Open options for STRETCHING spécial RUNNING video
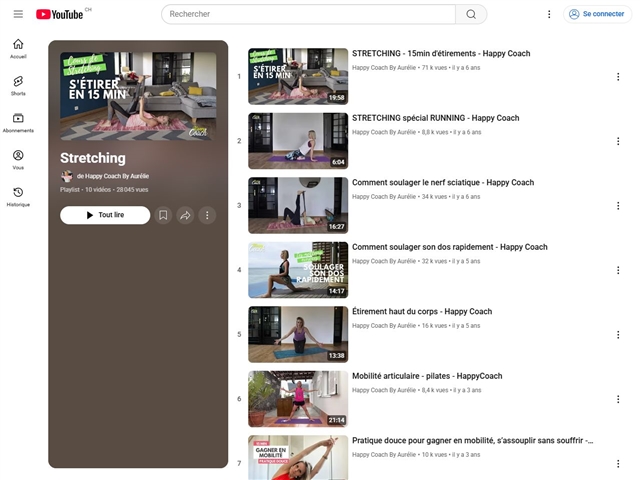This screenshot has height=480, width=640. (617, 141)
